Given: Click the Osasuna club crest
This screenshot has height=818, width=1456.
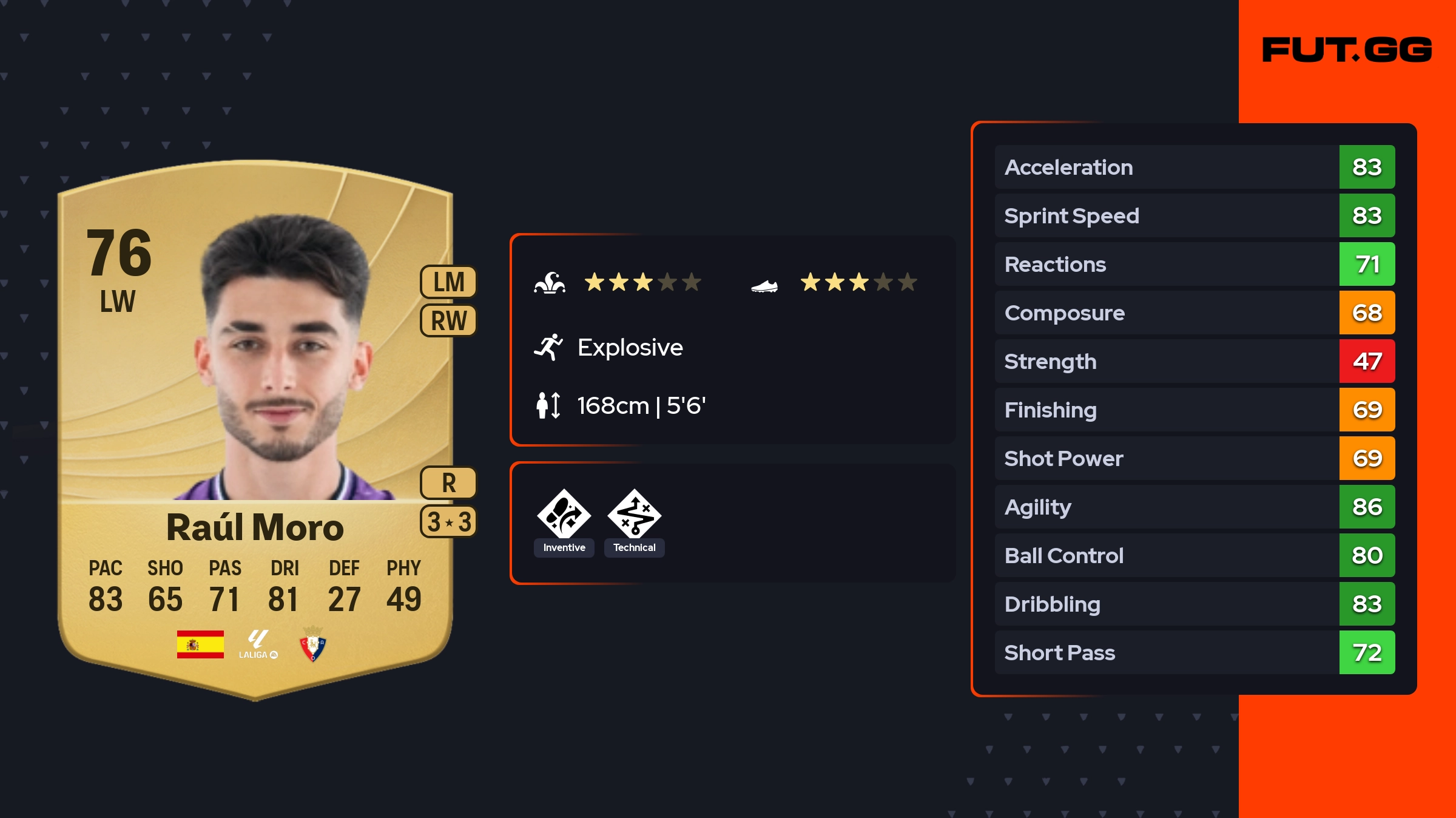Looking at the screenshot, I should [313, 643].
